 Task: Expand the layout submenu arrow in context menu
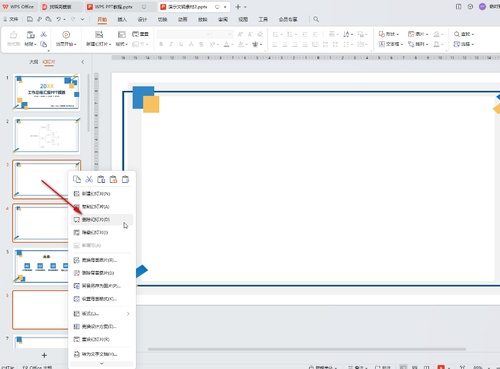[x=128, y=314]
